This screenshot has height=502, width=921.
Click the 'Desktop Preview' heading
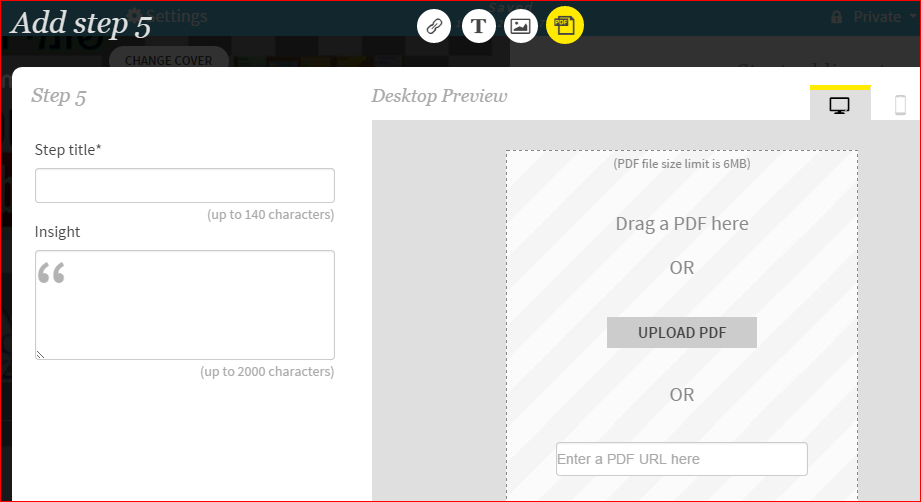[439, 96]
